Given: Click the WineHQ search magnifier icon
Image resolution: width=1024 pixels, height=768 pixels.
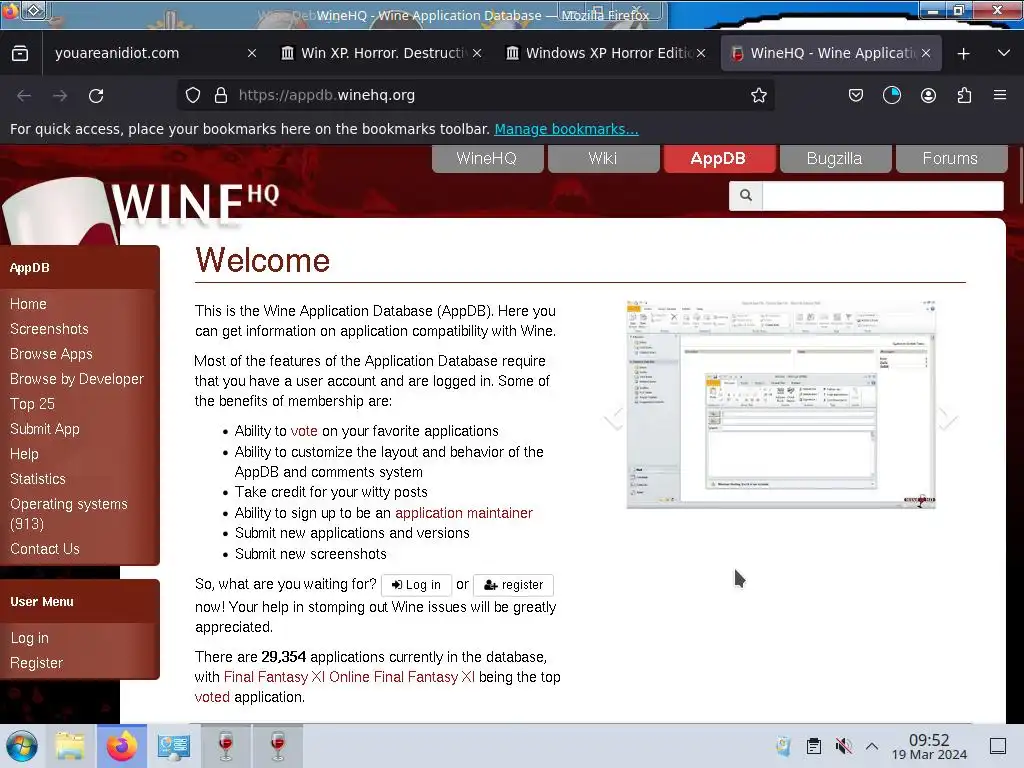Looking at the screenshot, I should pyautogui.click(x=746, y=195).
